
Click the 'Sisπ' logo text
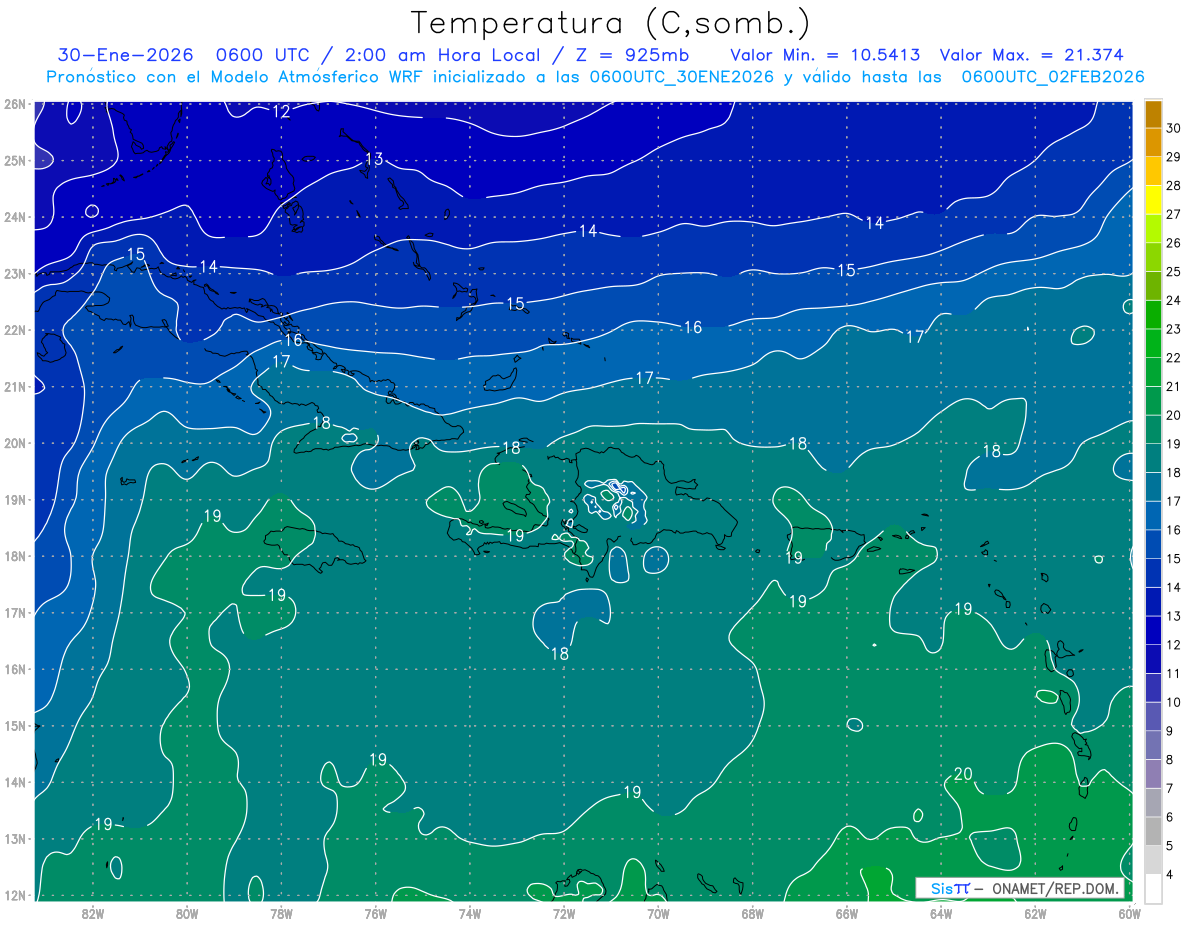950,888
